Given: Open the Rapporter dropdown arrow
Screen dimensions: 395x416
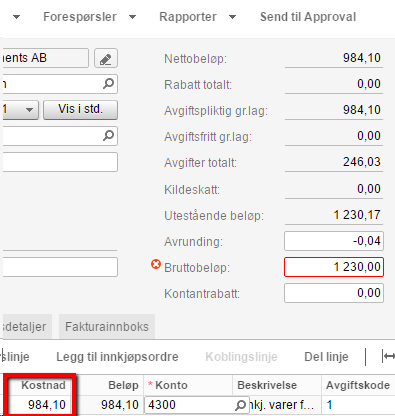Looking at the screenshot, I should click(232, 17).
